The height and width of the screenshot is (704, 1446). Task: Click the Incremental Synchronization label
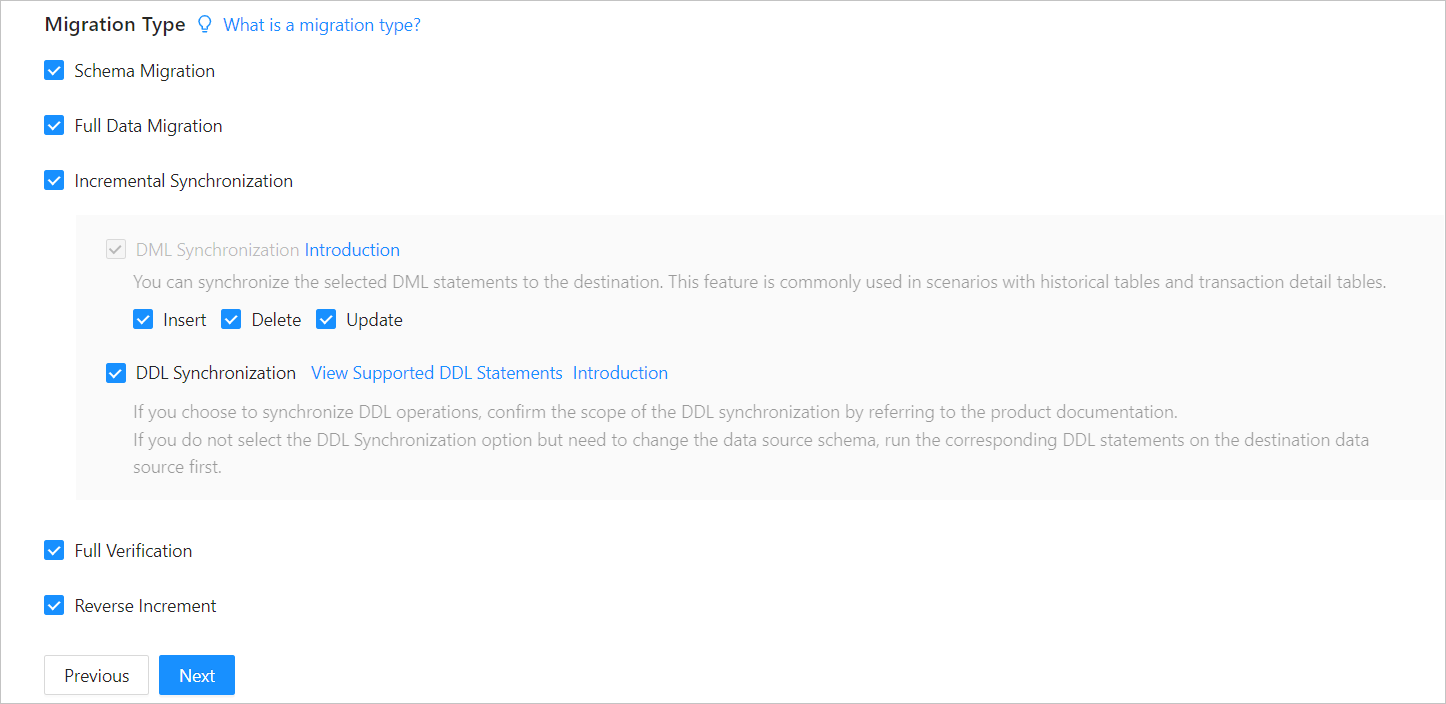tap(183, 181)
